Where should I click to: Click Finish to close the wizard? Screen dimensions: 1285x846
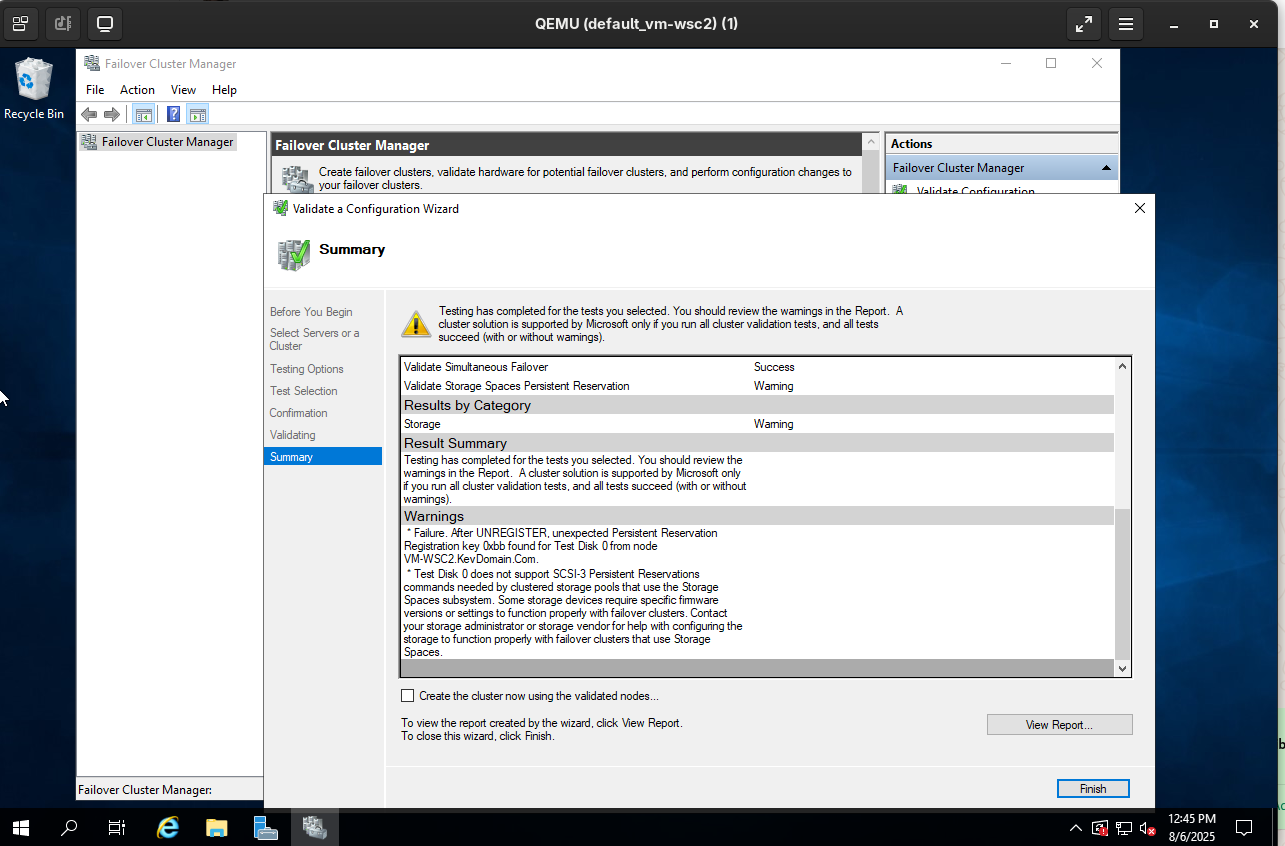point(1092,789)
